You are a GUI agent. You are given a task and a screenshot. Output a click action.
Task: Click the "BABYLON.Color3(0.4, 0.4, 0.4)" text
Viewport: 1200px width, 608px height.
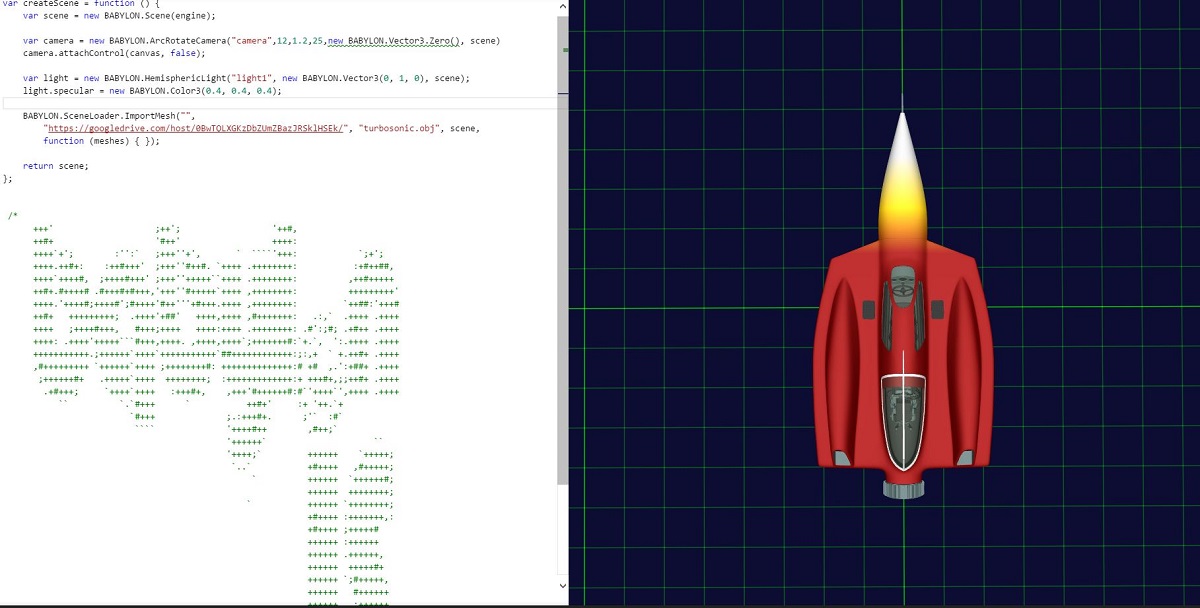pos(203,91)
